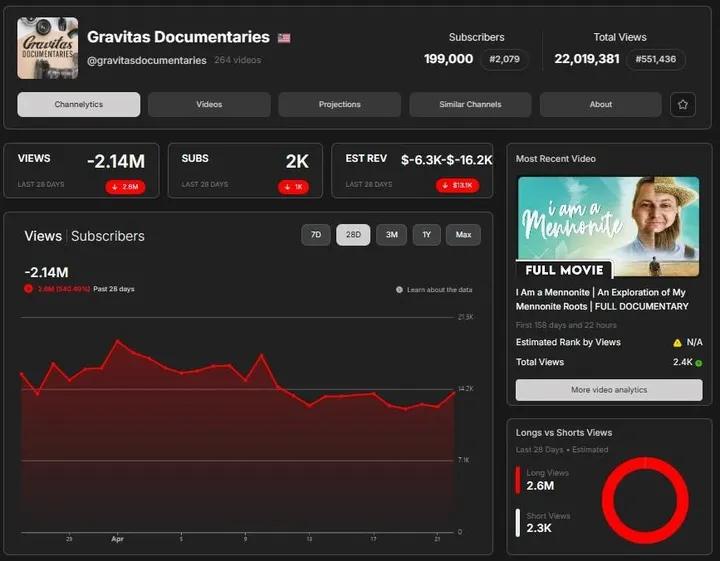Select the 3M time range
Viewport: 720px width, 561px height.
pos(391,235)
